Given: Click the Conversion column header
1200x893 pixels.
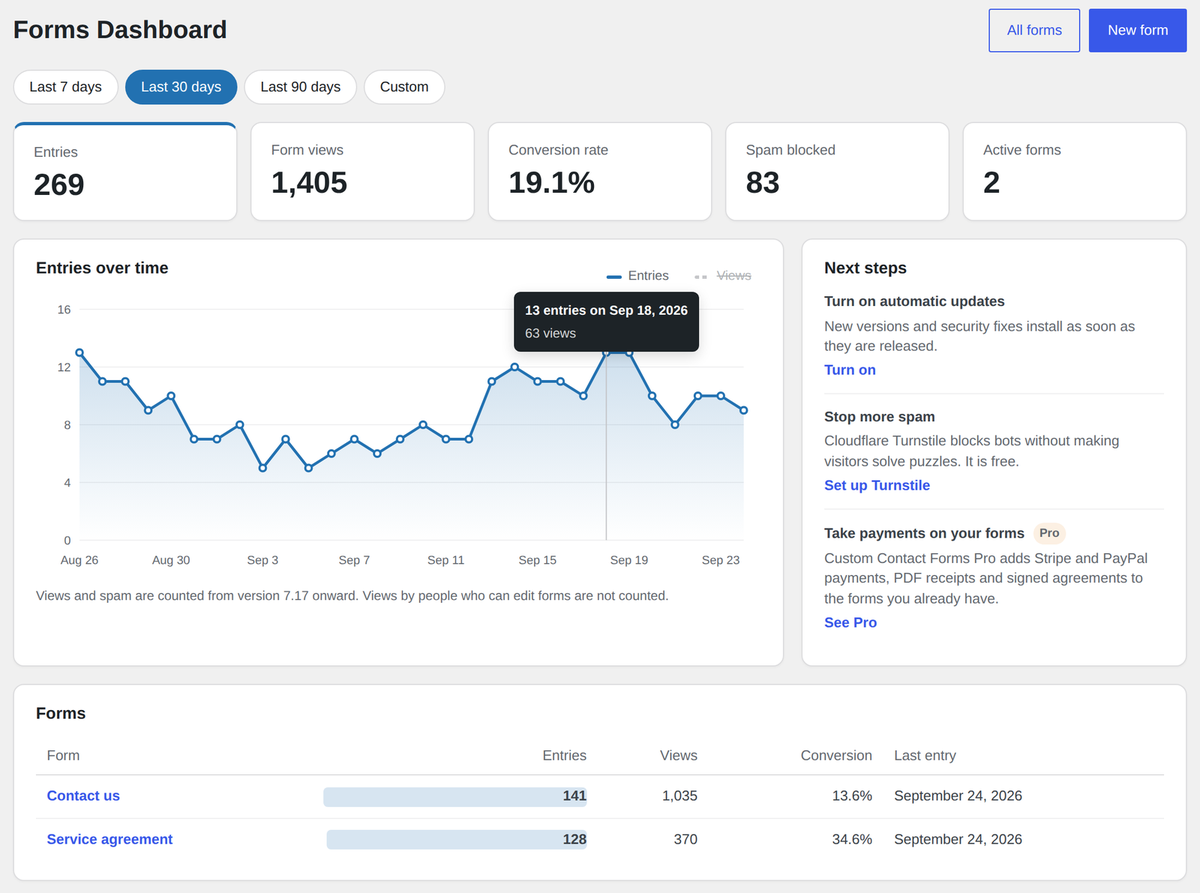Looking at the screenshot, I should (x=836, y=755).
